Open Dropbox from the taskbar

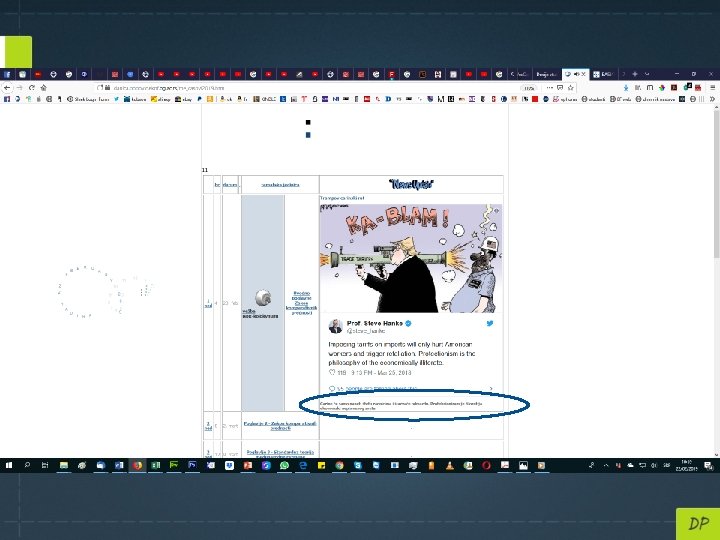229,465
